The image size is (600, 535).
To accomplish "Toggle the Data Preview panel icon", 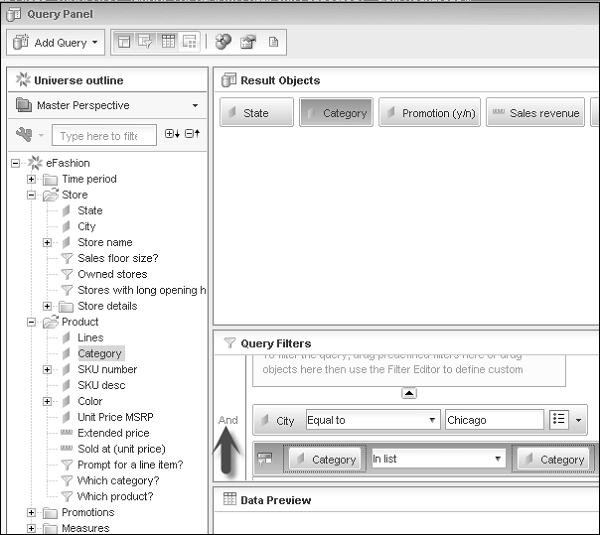I will 168,42.
